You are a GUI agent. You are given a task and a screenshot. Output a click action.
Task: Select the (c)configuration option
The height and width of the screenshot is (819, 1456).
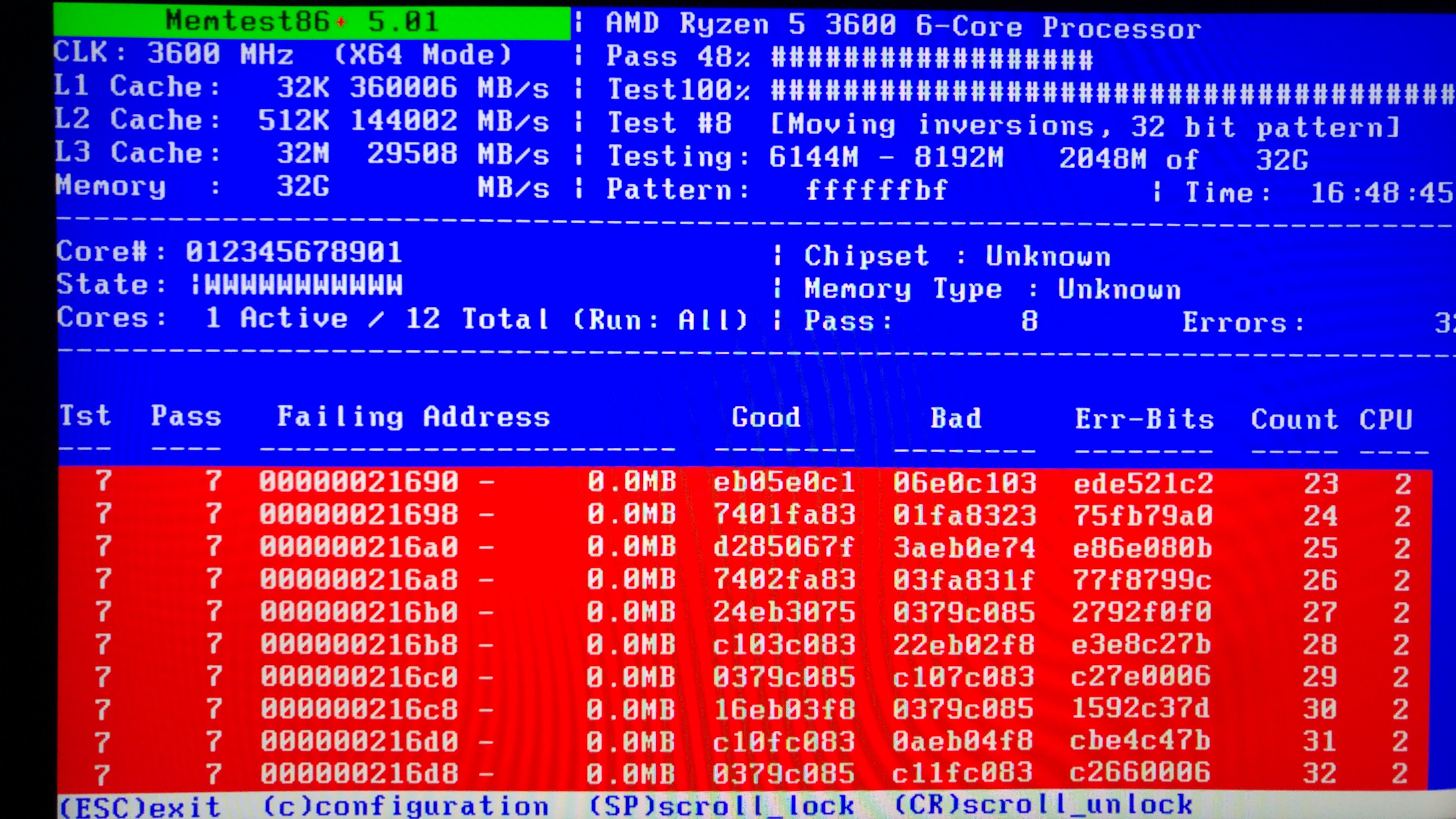point(406,806)
